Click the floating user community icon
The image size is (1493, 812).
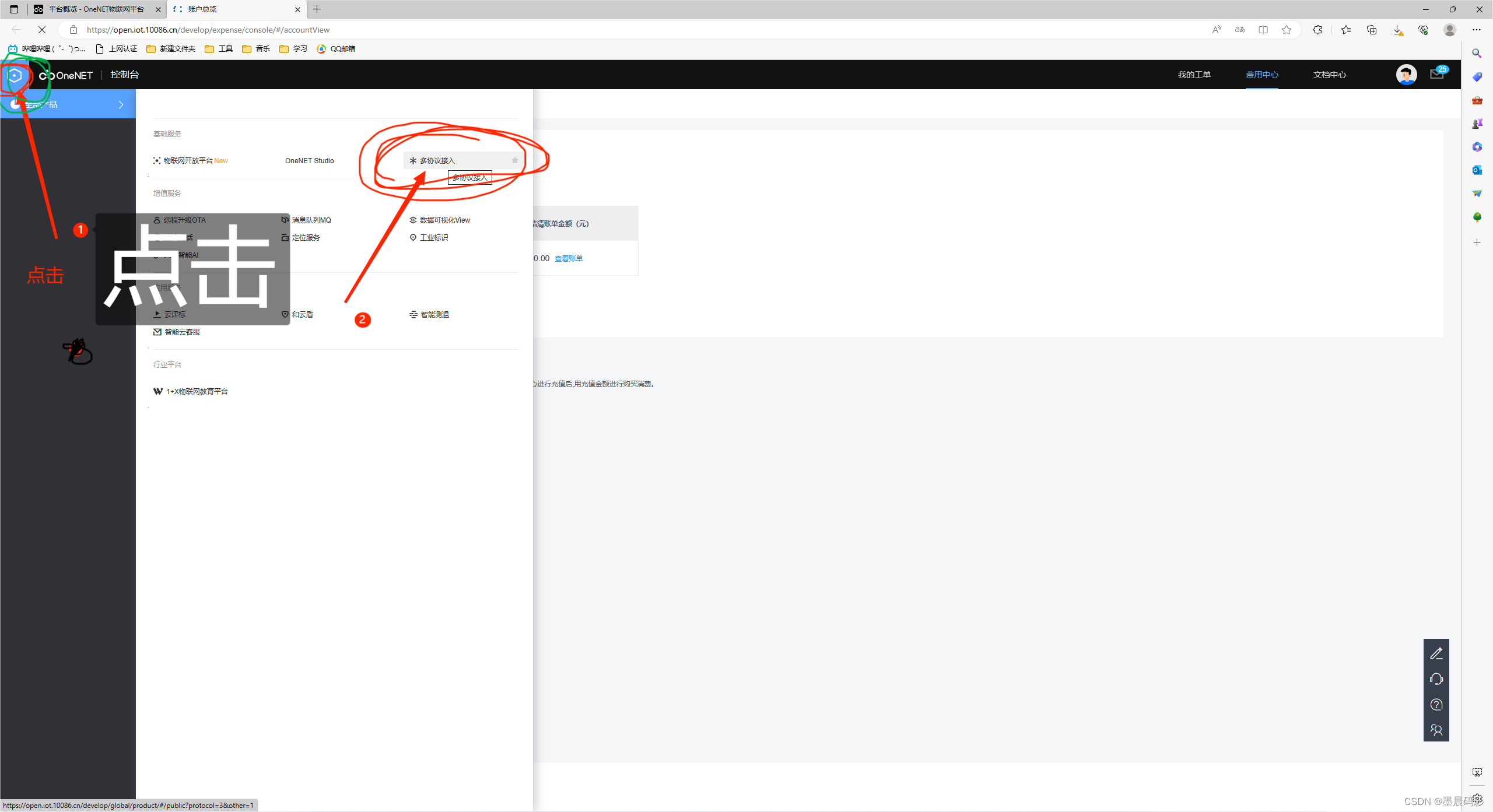1436,730
